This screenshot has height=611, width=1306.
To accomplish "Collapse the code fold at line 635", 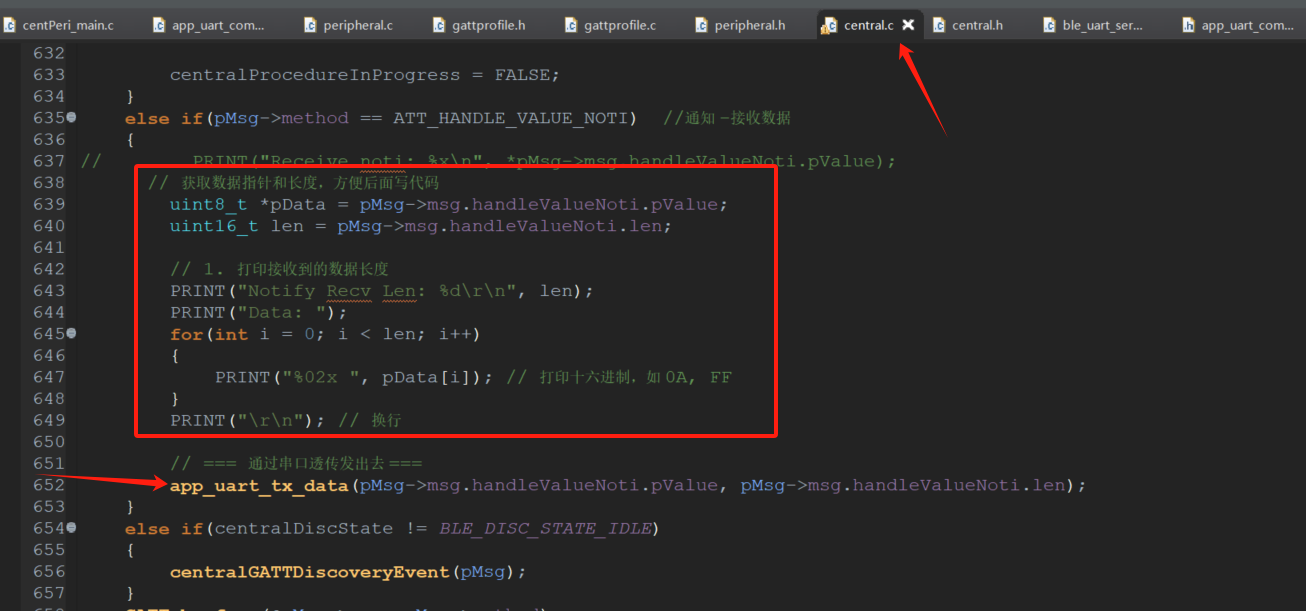I will pos(71,117).
